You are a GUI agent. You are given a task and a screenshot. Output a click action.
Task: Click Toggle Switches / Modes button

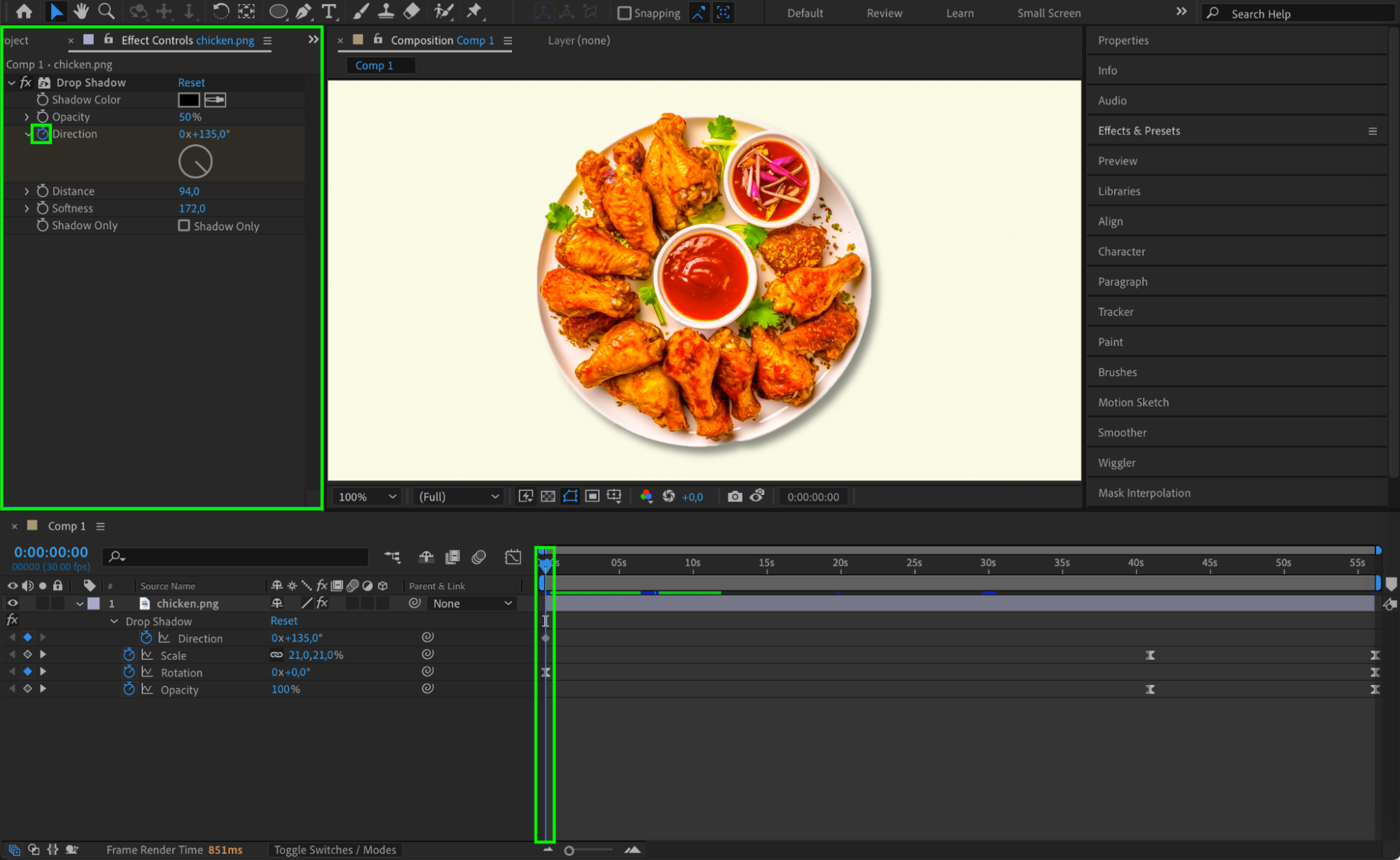tap(335, 849)
